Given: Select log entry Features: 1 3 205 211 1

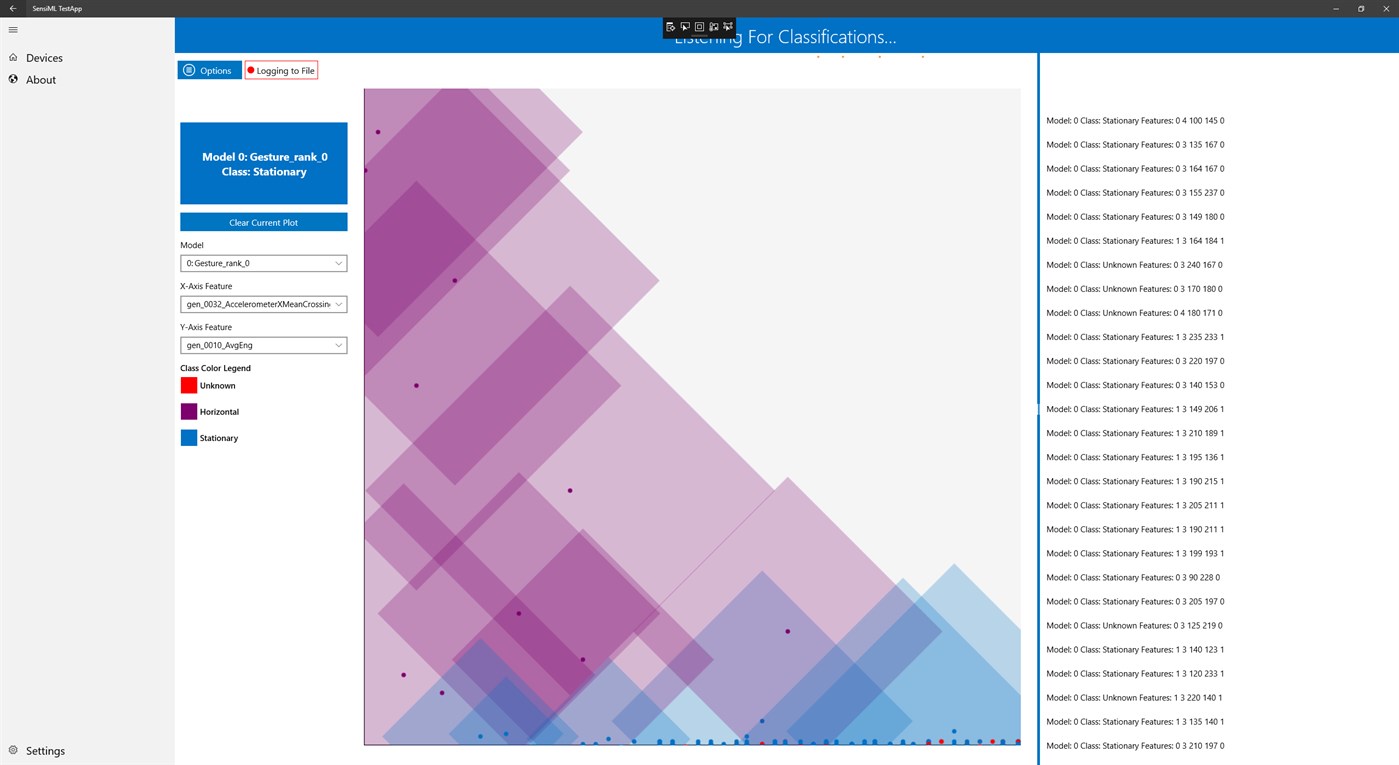Looking at the screenshot, I should tap(1135, 505).
